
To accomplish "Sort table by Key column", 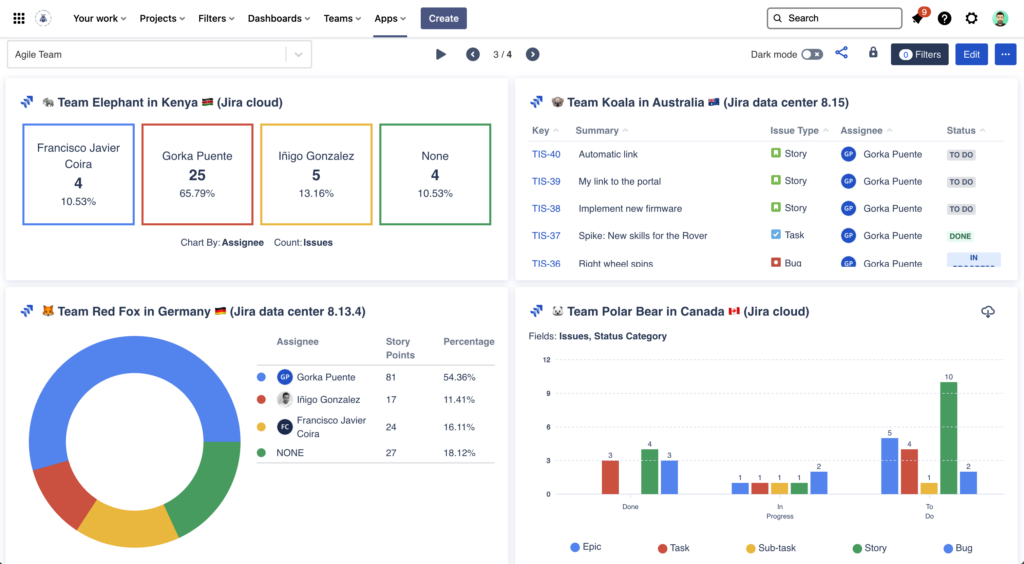I will point(545,131).
